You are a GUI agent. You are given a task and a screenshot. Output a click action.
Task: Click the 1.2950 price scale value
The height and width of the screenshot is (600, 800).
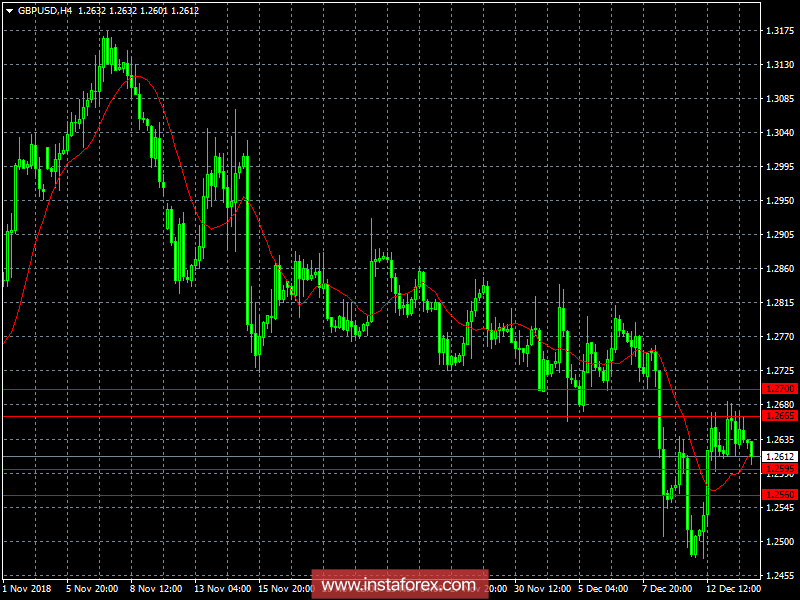[780, 201]
